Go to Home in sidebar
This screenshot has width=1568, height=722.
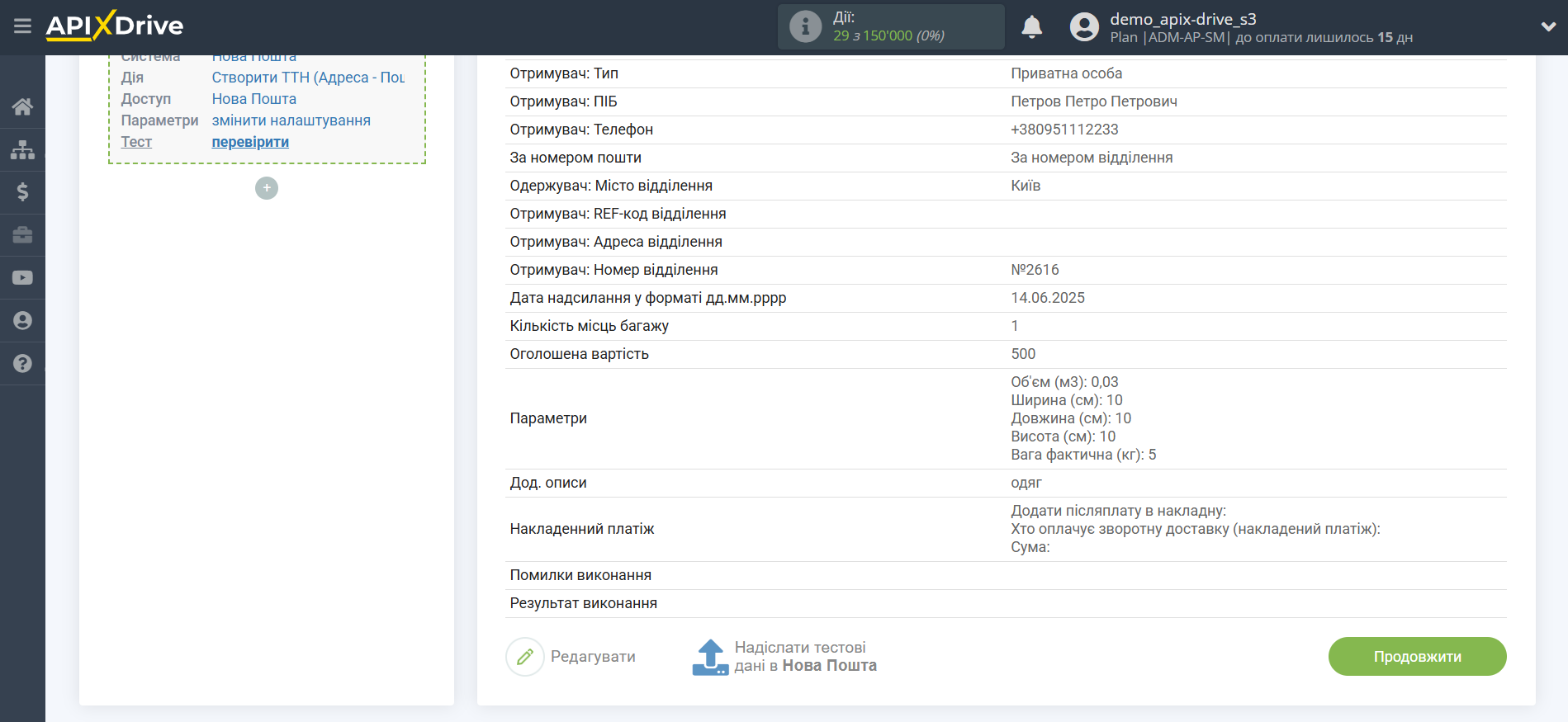pos(22,106)
